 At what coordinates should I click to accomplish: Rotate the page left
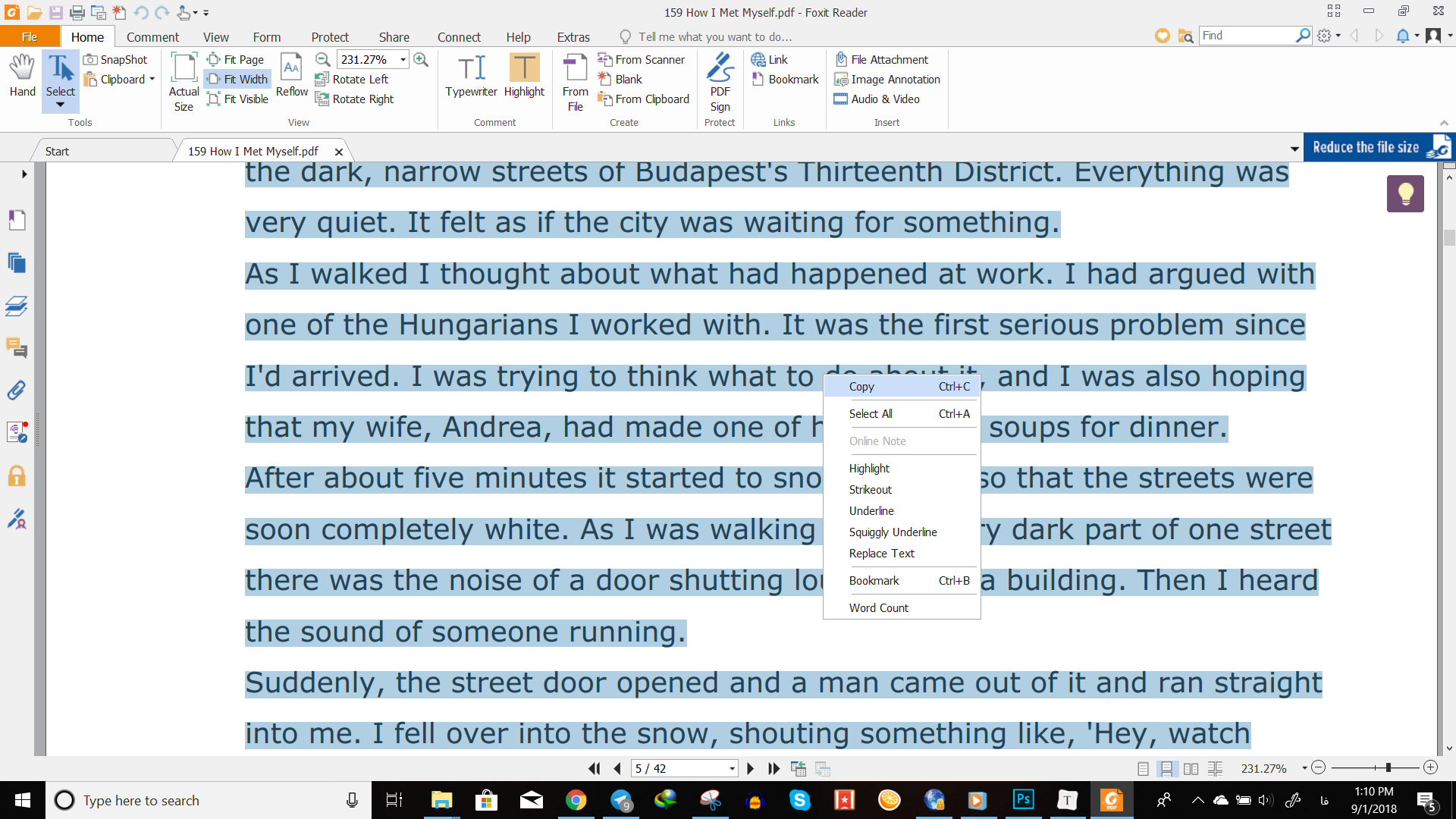pos(352,79)
